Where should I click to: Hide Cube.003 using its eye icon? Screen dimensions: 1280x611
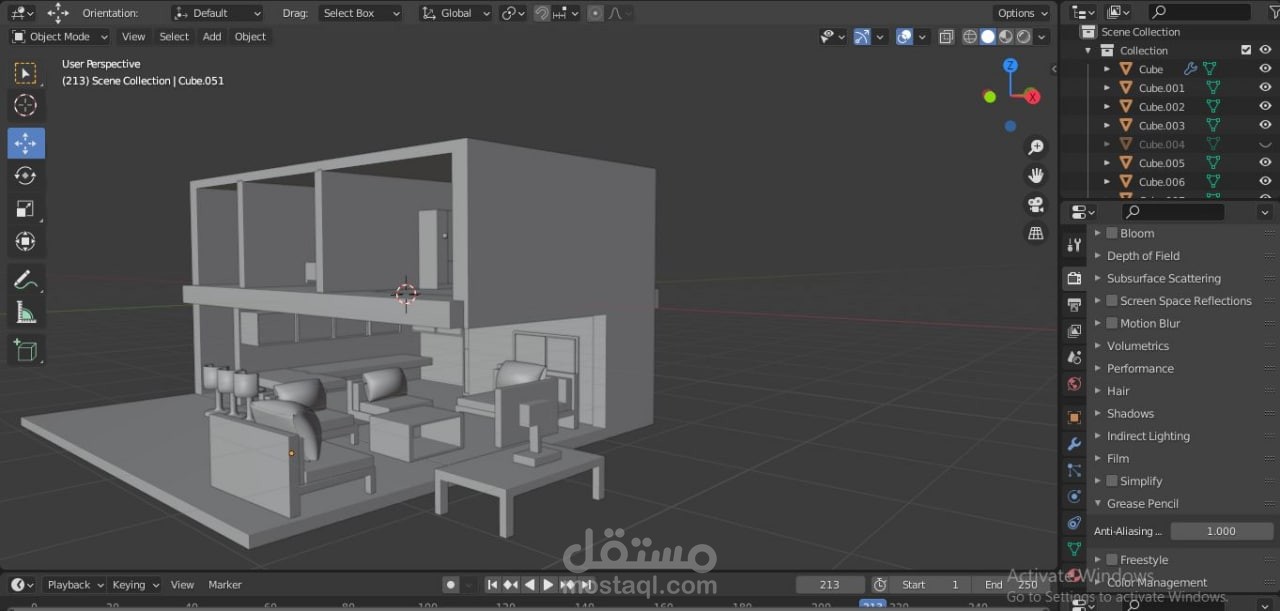pyautogui.click(x=1265, y=125)
